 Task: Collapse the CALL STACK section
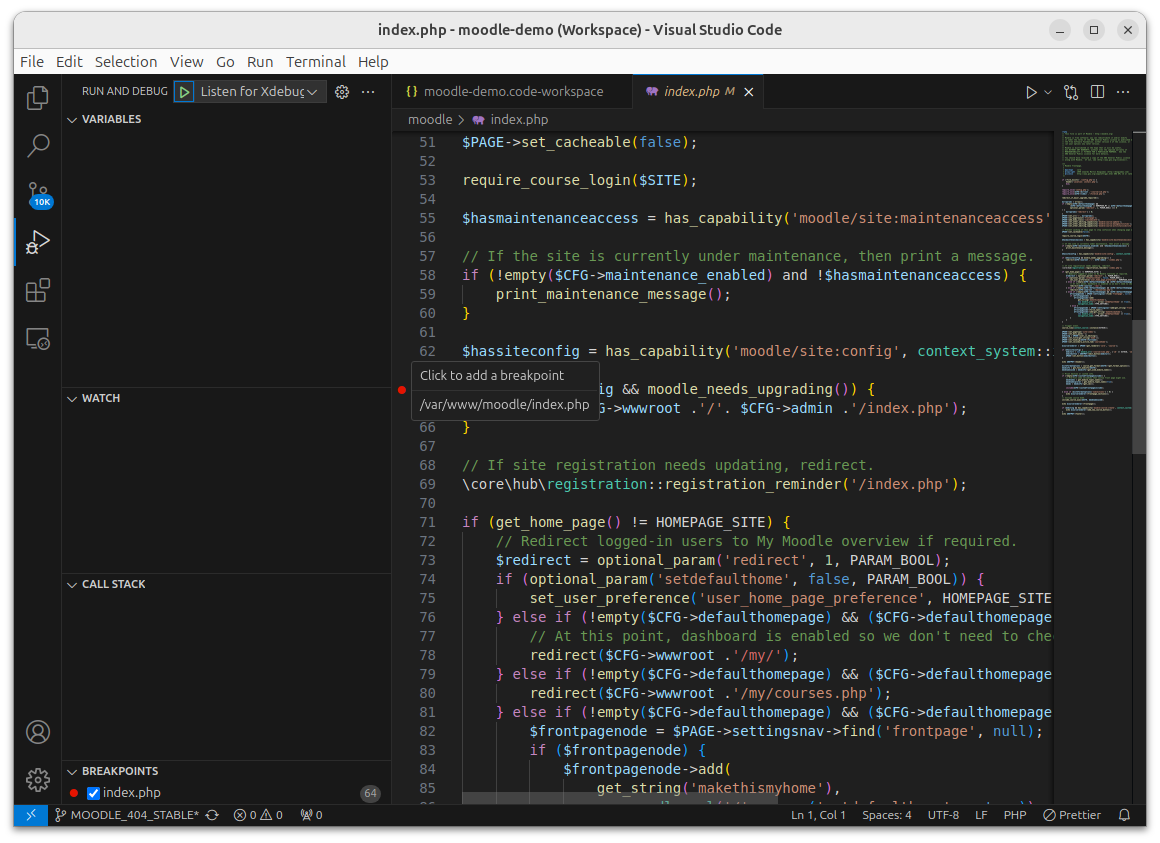pos(106,584)
